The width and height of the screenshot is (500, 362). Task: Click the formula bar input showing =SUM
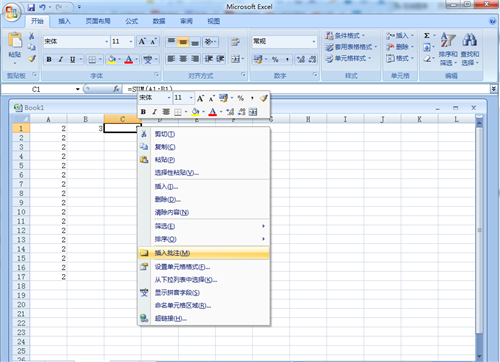pos(305,89)
